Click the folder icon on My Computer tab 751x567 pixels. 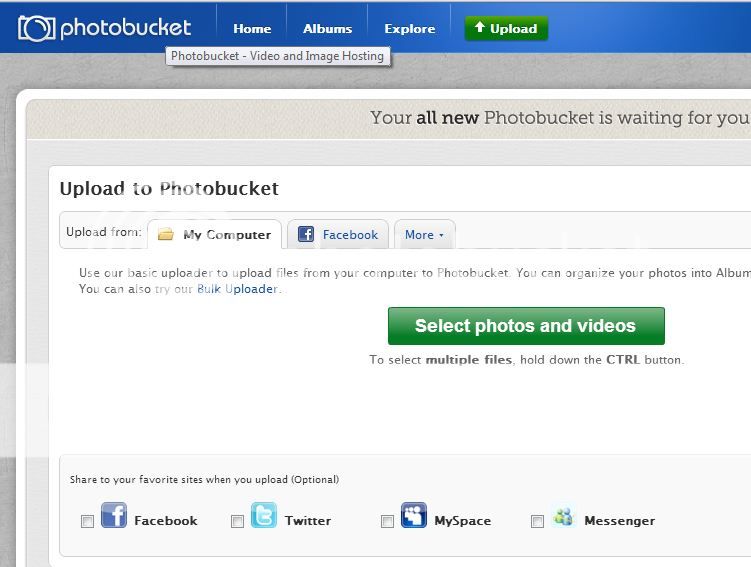point(166,235)
